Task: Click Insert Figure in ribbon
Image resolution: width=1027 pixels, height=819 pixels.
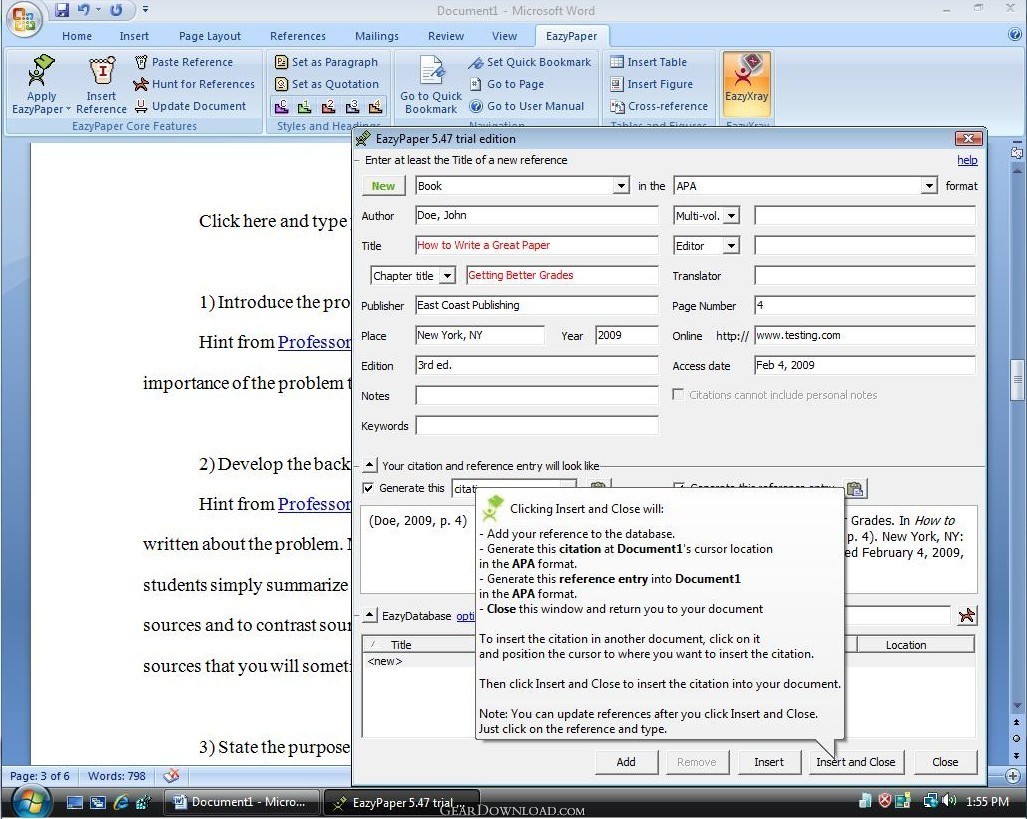Action: click(x=651, y=84)
